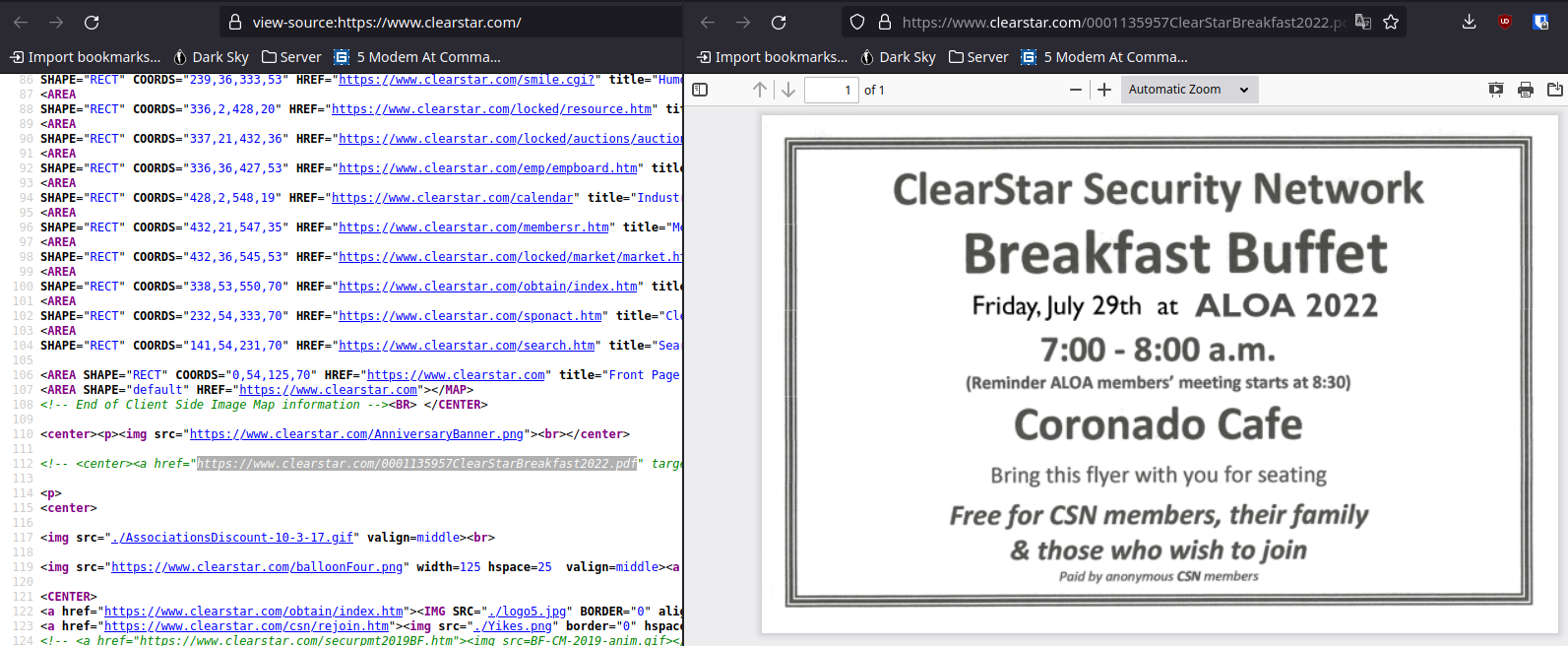The width and height of the screenshot is (1568, 646).
Task: Open locked/auctions link on line 90
Action: 510,139
